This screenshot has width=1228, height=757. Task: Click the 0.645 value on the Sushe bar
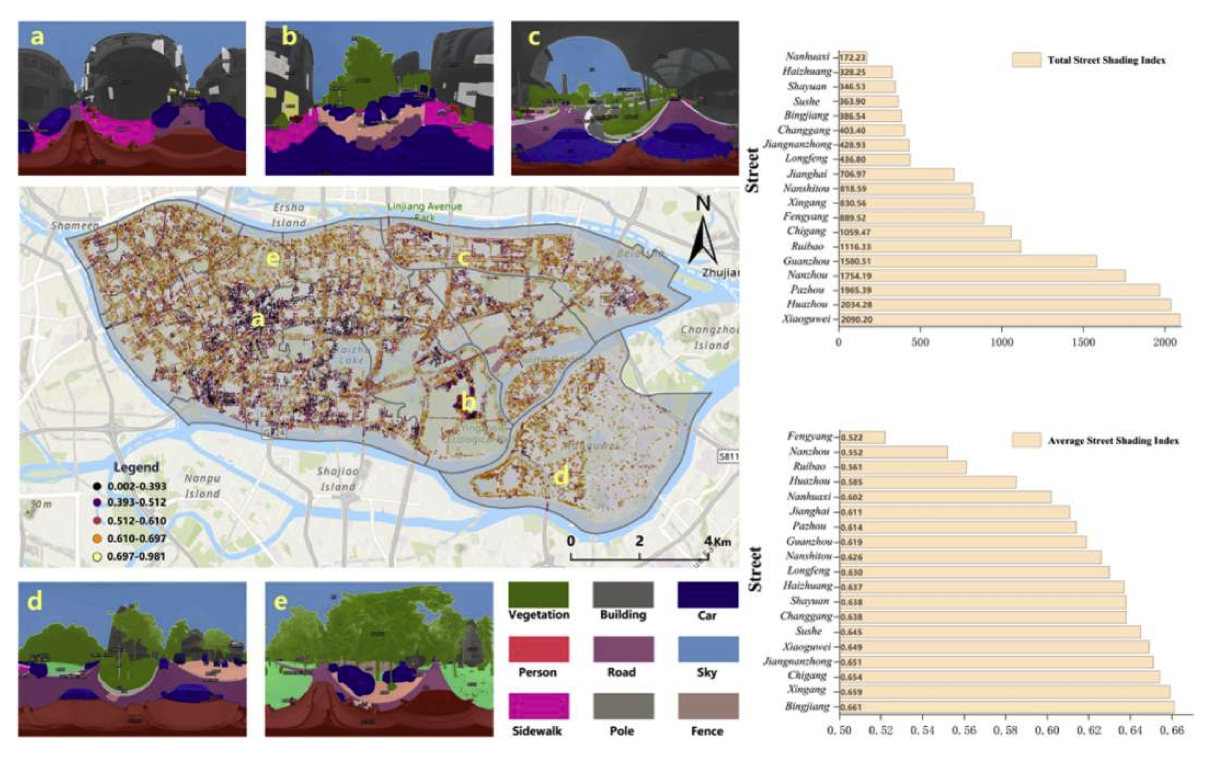(852, 632)
